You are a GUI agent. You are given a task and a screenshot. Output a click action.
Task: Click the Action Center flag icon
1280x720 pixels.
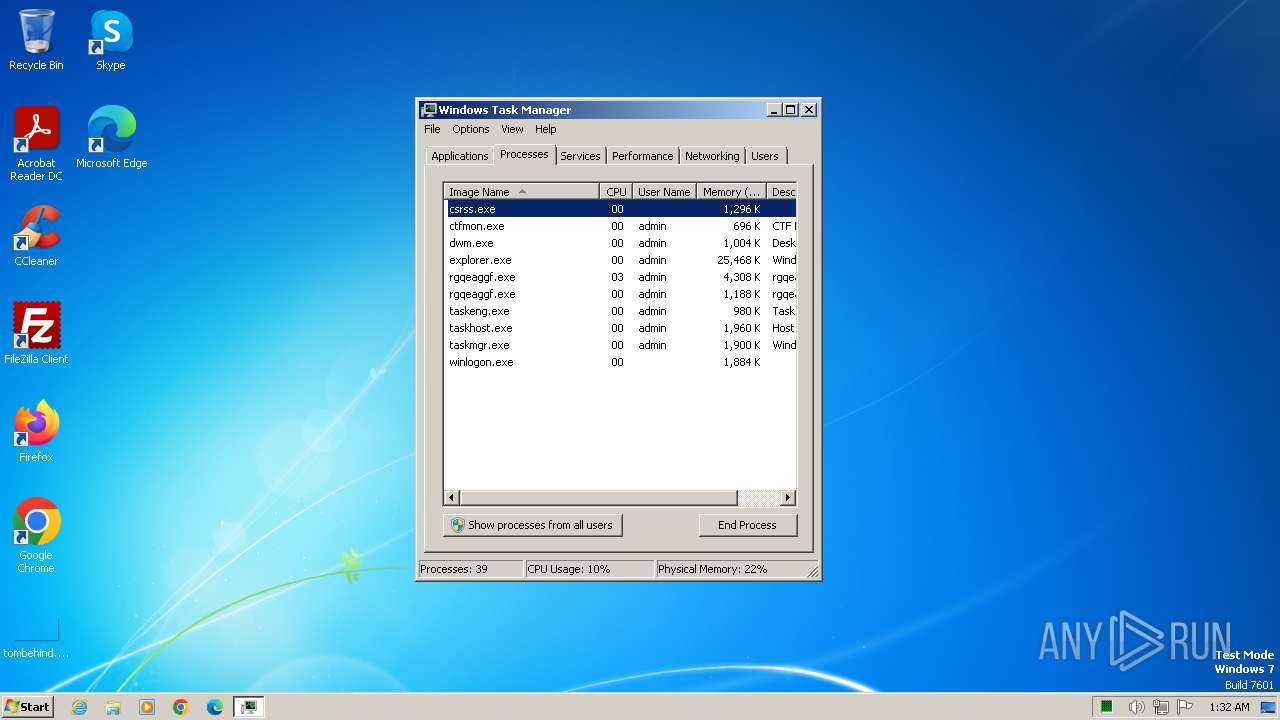(1186, 707)
